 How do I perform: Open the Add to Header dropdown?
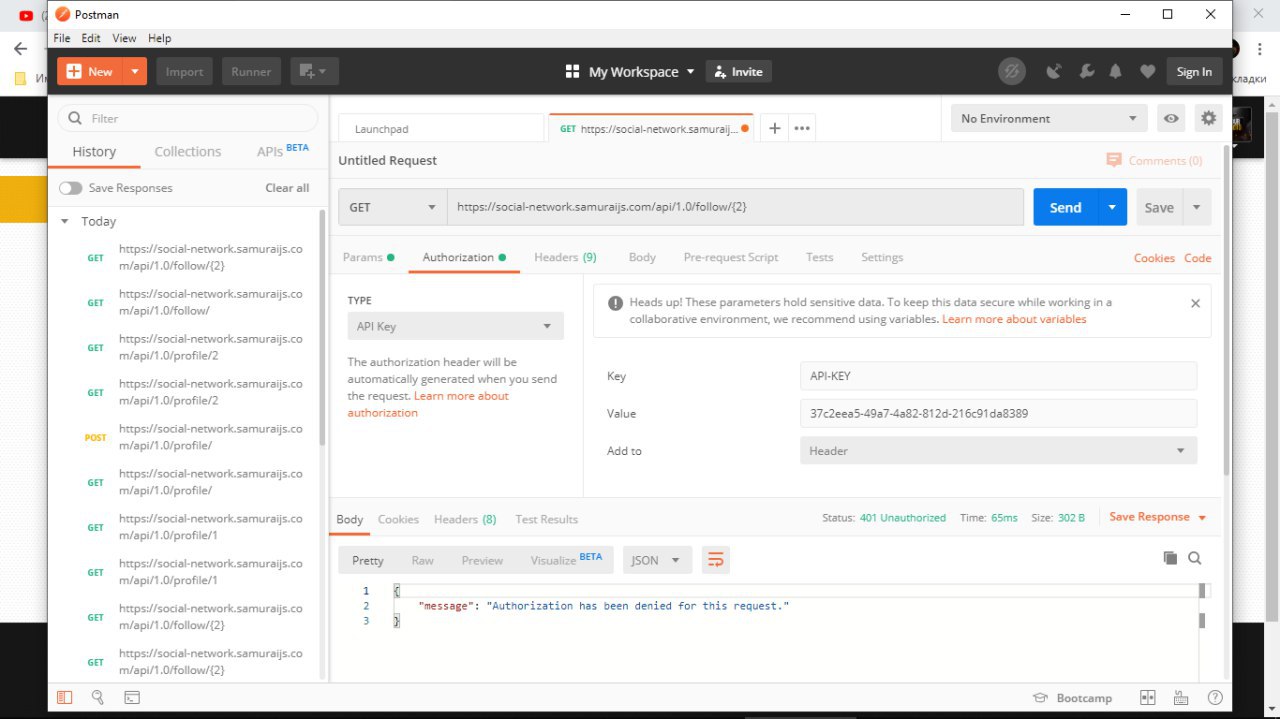998,451
